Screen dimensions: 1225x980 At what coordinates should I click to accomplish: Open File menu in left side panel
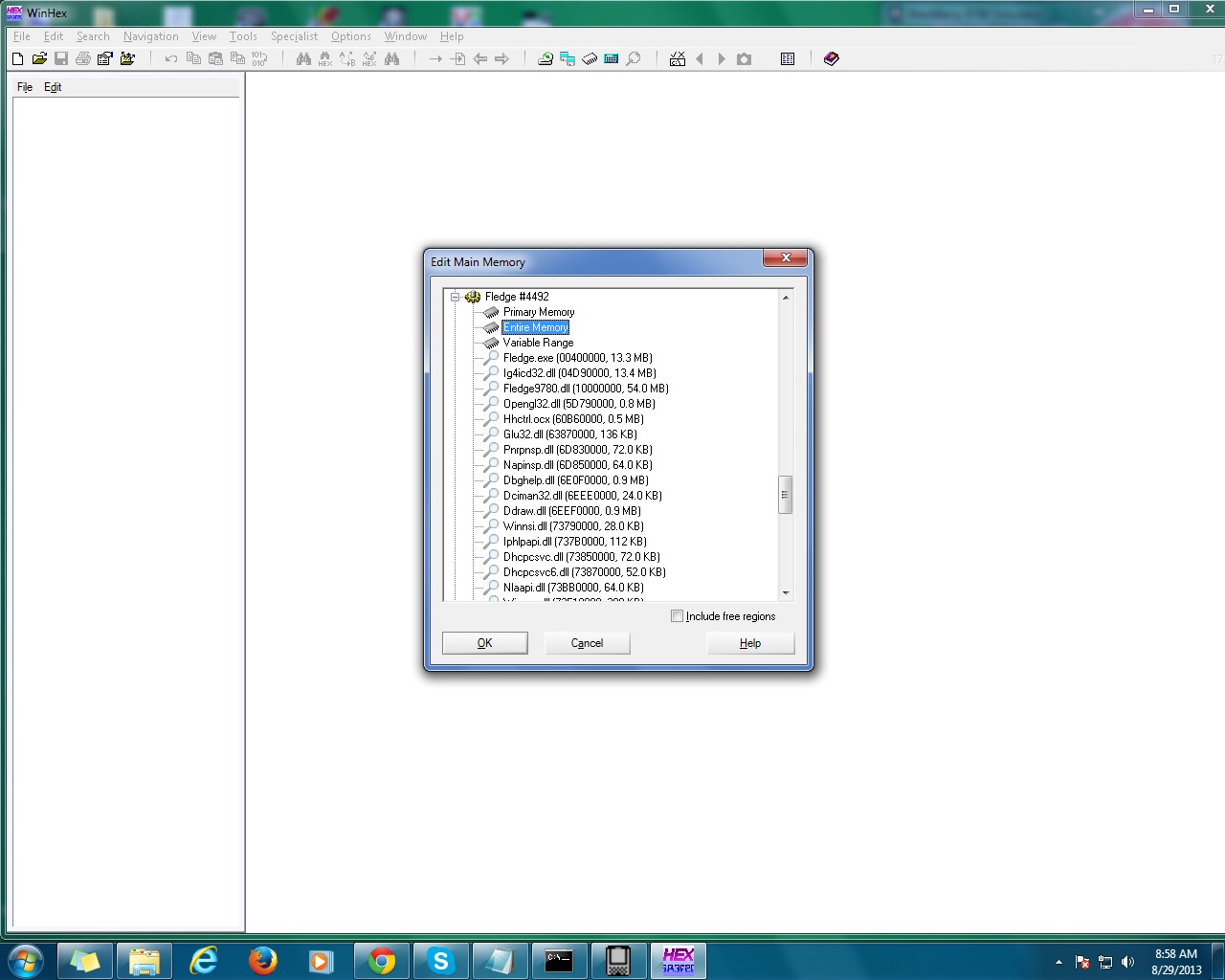tap(25, 87)
